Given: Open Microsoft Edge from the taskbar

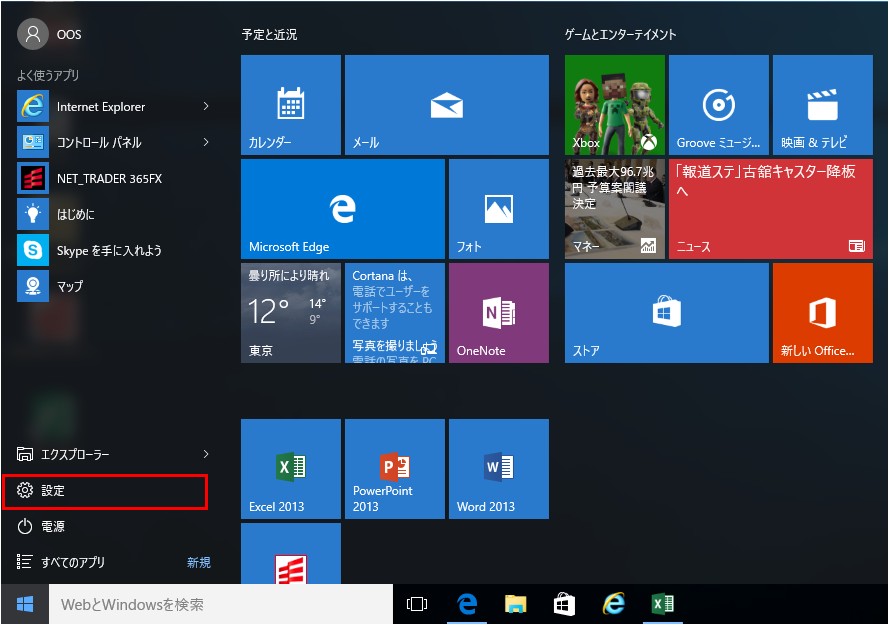Looking at the screenshot, I should pos(467,605).
